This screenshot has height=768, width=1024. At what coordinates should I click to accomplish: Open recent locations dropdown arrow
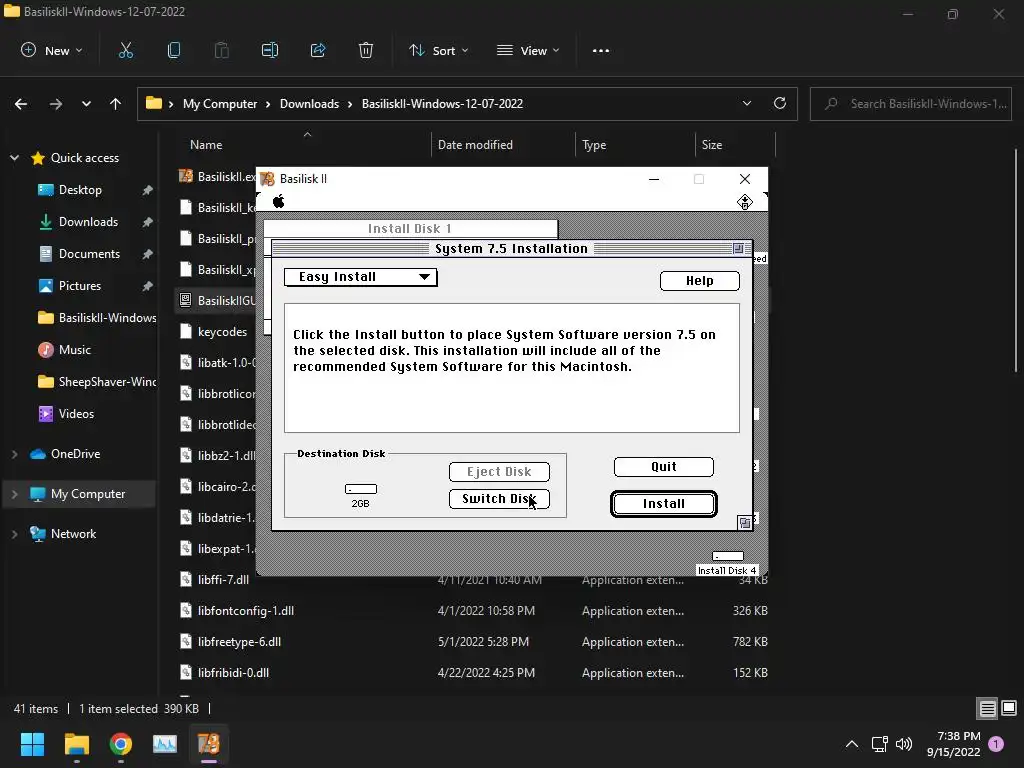point(86,104)
